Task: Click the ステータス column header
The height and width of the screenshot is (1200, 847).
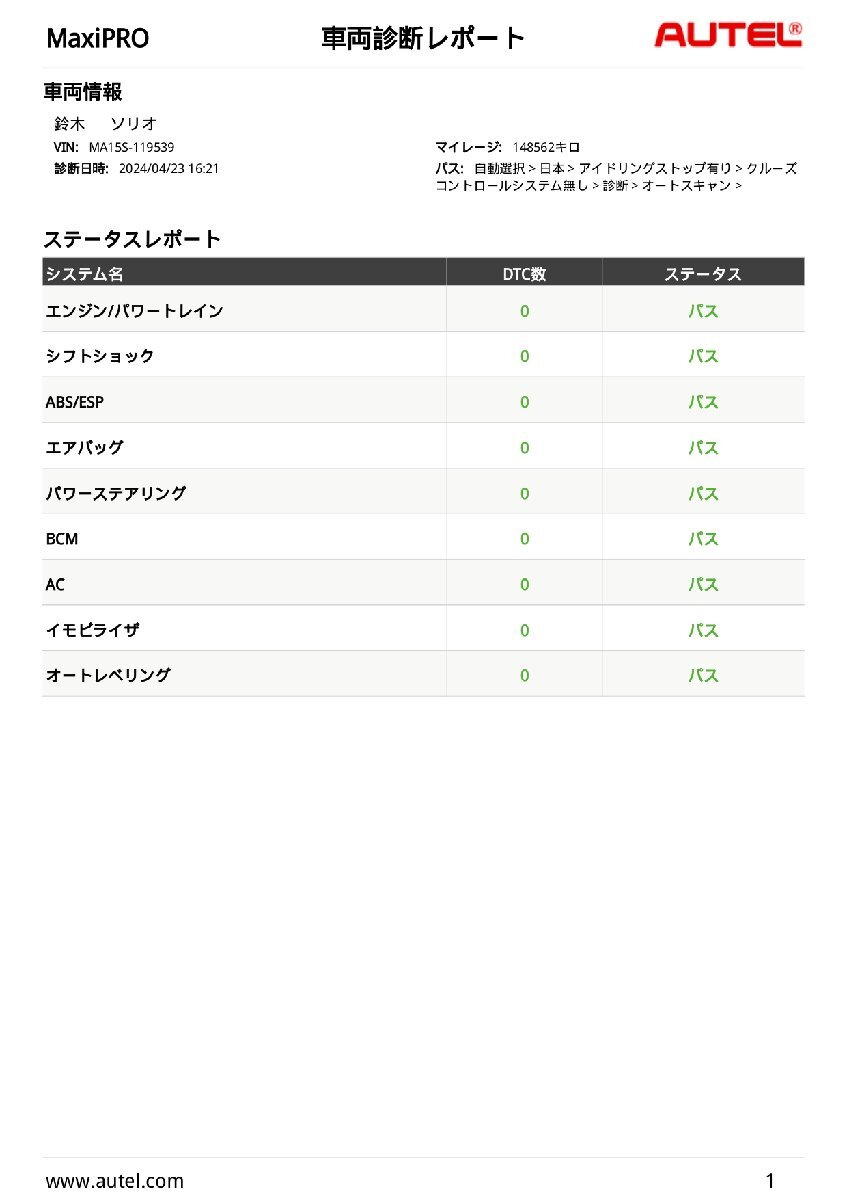Action: click(x=703, y=274)
